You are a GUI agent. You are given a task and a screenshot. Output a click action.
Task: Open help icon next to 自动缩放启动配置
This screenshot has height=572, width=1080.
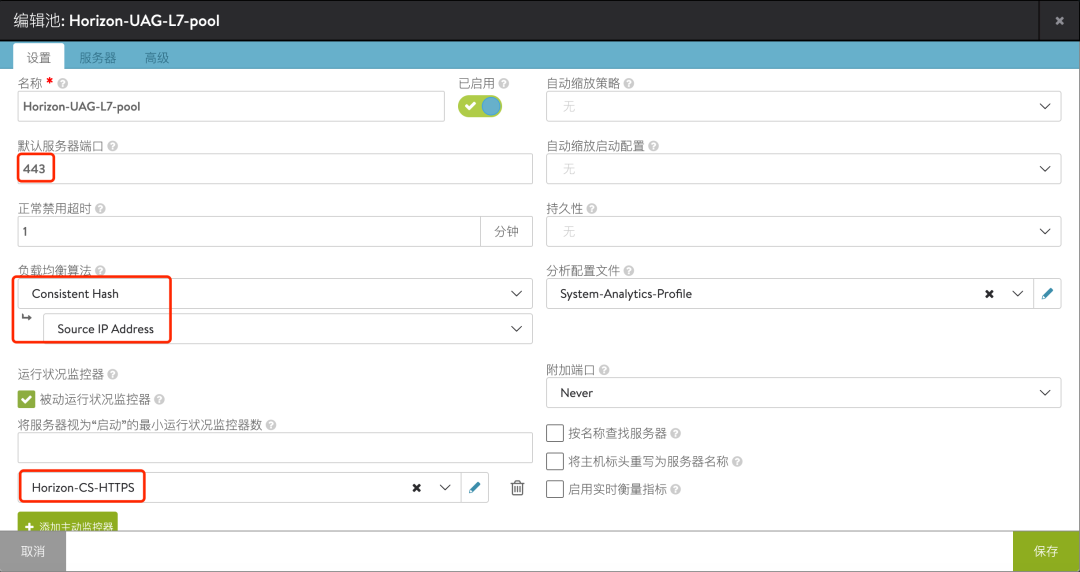(x=654, y=146)
